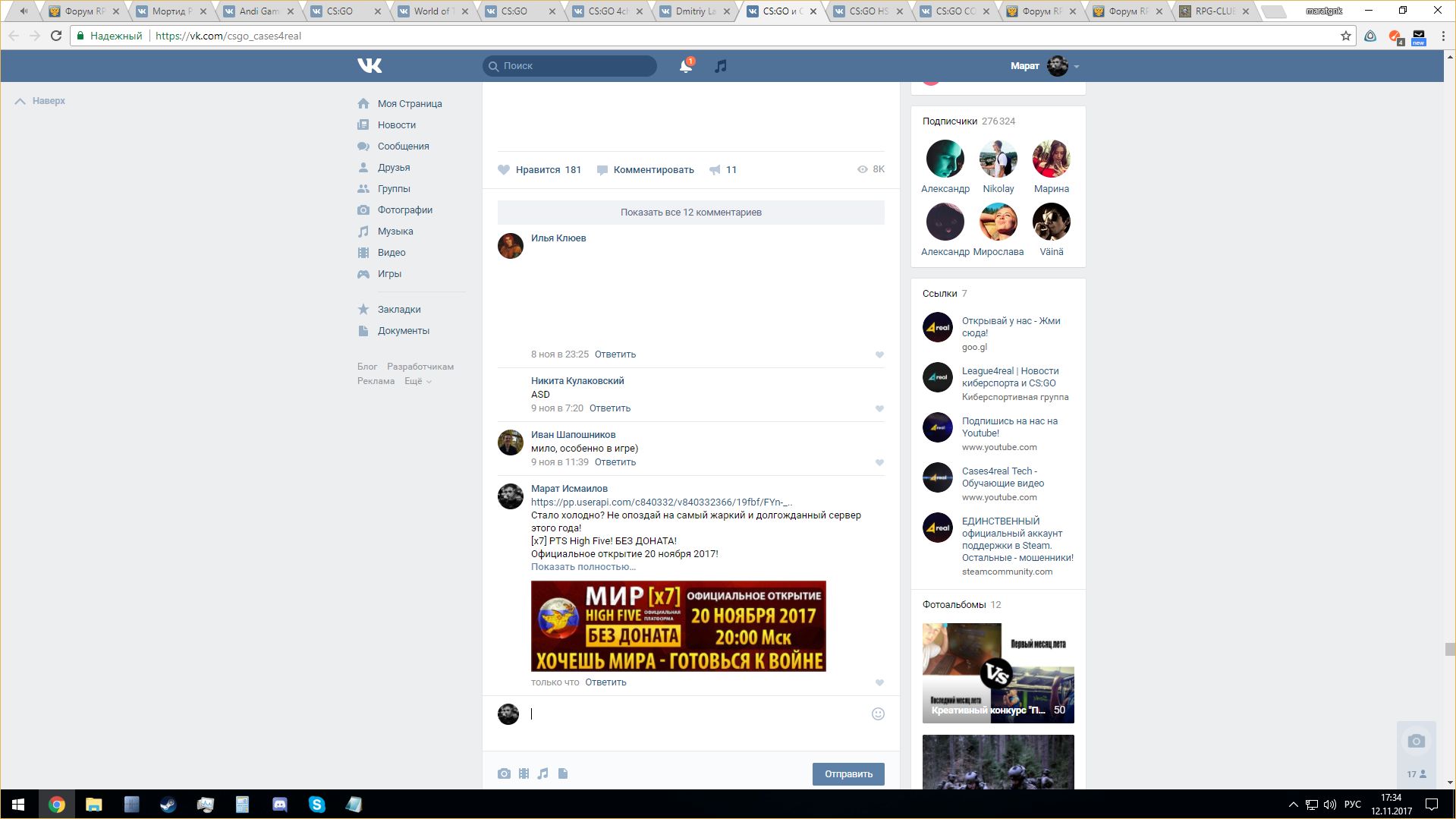Click the taskbar volume icon
Viewport: 1456px width, 819px height.
click(1330, 805)
